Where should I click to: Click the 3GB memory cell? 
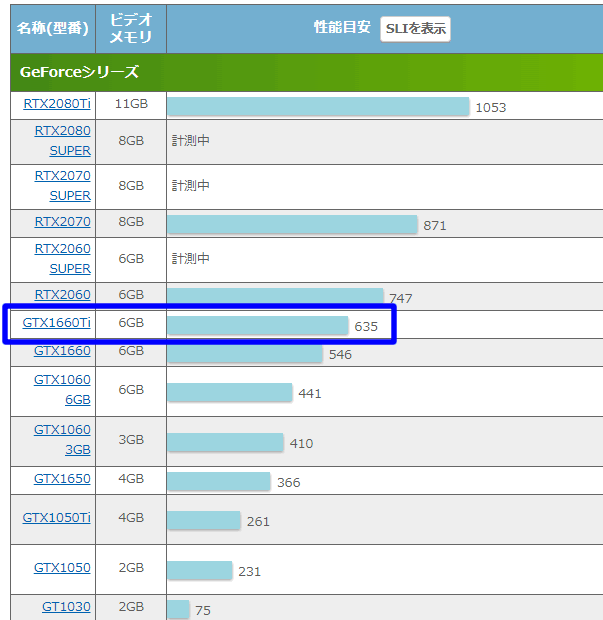click(131, 440)
